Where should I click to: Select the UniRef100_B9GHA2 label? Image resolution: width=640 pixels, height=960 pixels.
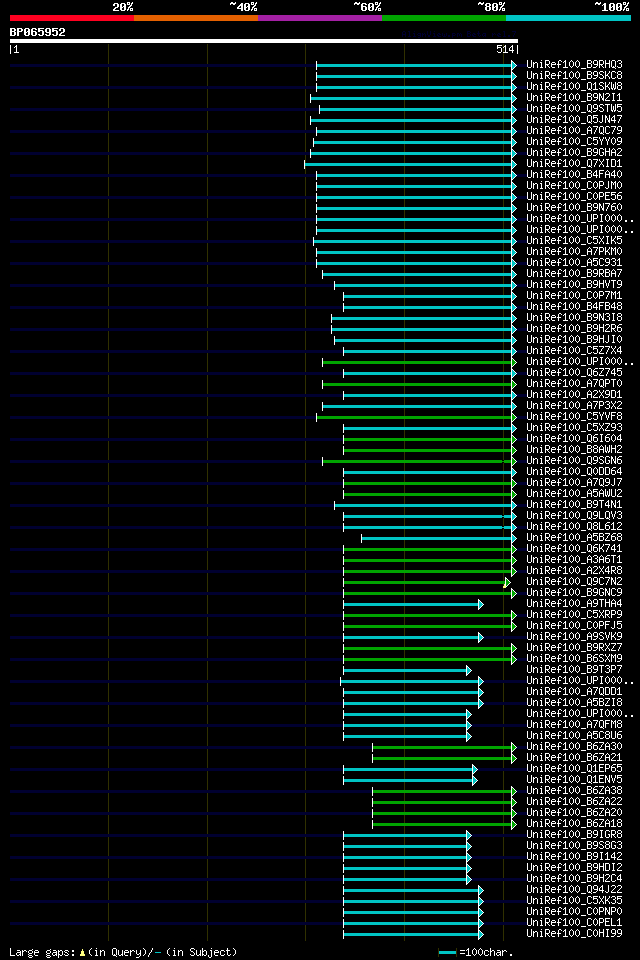[x=574, y=152]
